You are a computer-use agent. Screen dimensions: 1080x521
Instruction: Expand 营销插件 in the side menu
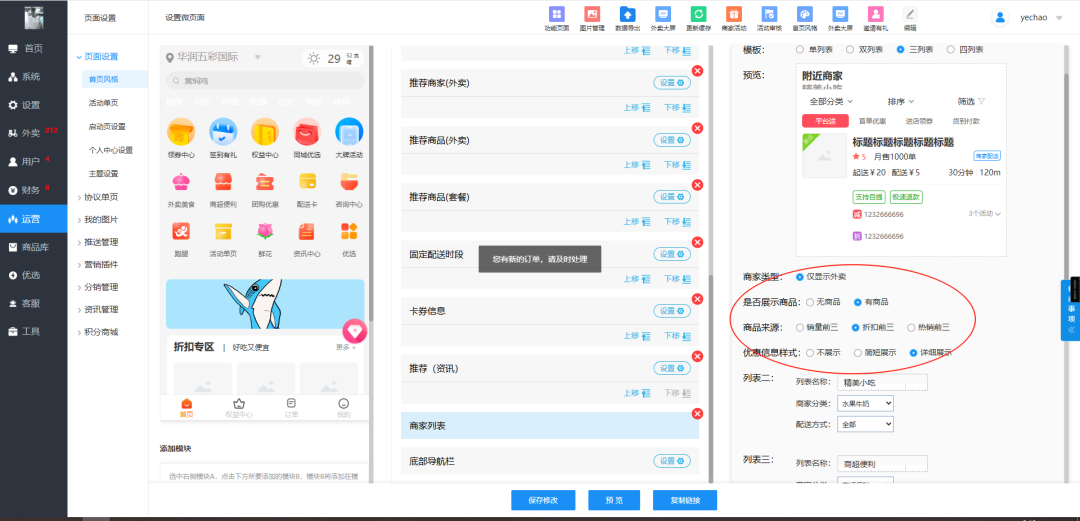point(100,265)
